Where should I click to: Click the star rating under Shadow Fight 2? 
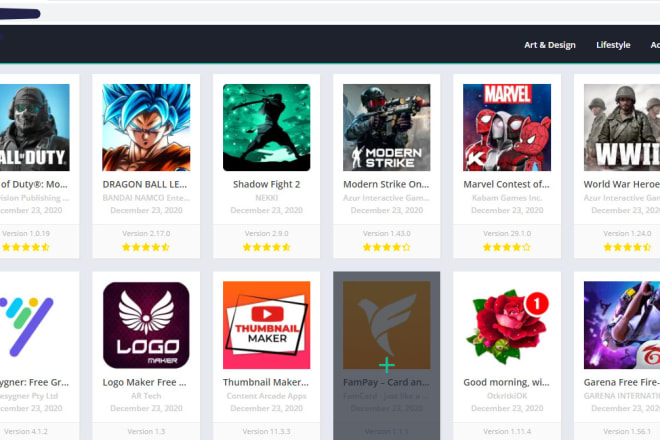tap(266, 247)
